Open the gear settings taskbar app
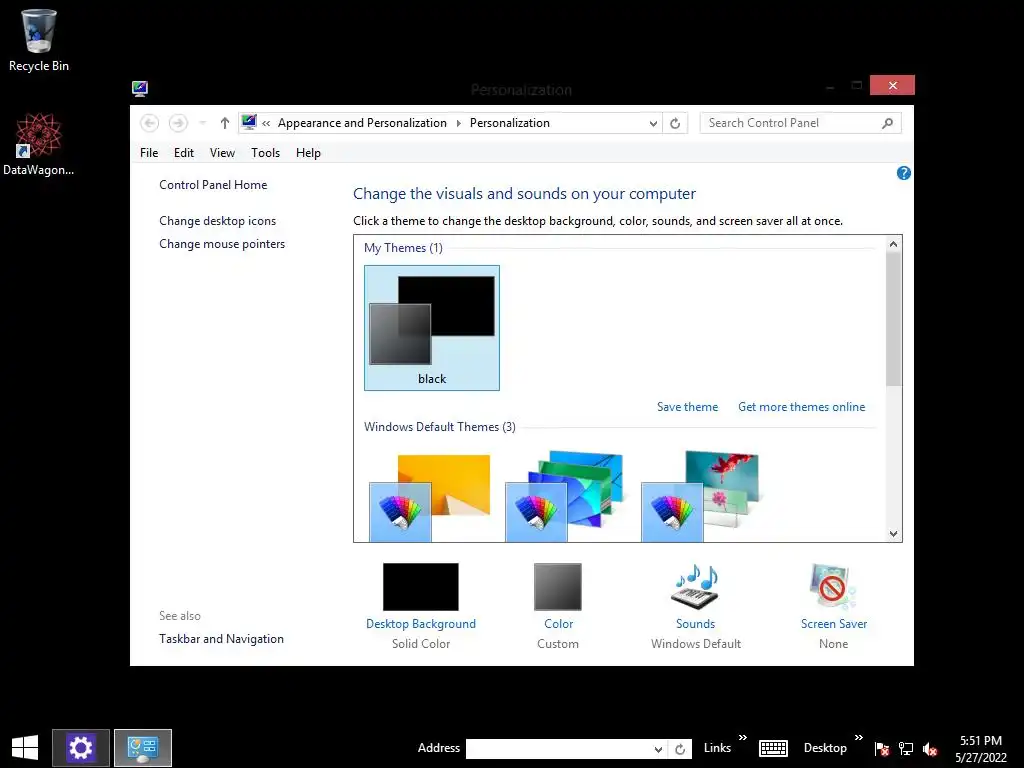Viewport: 1024px width, 768px height. [x=81, y=748]
